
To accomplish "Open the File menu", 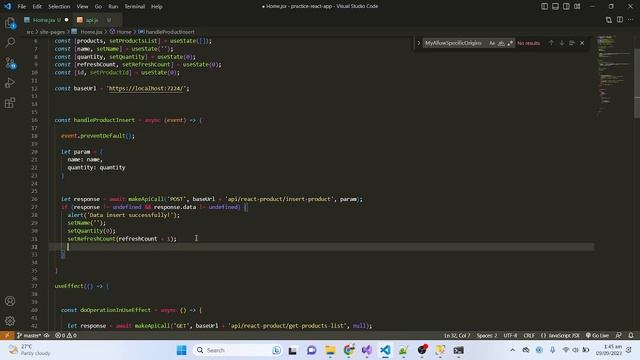I will pyautogui.click(x=22, y=7).
